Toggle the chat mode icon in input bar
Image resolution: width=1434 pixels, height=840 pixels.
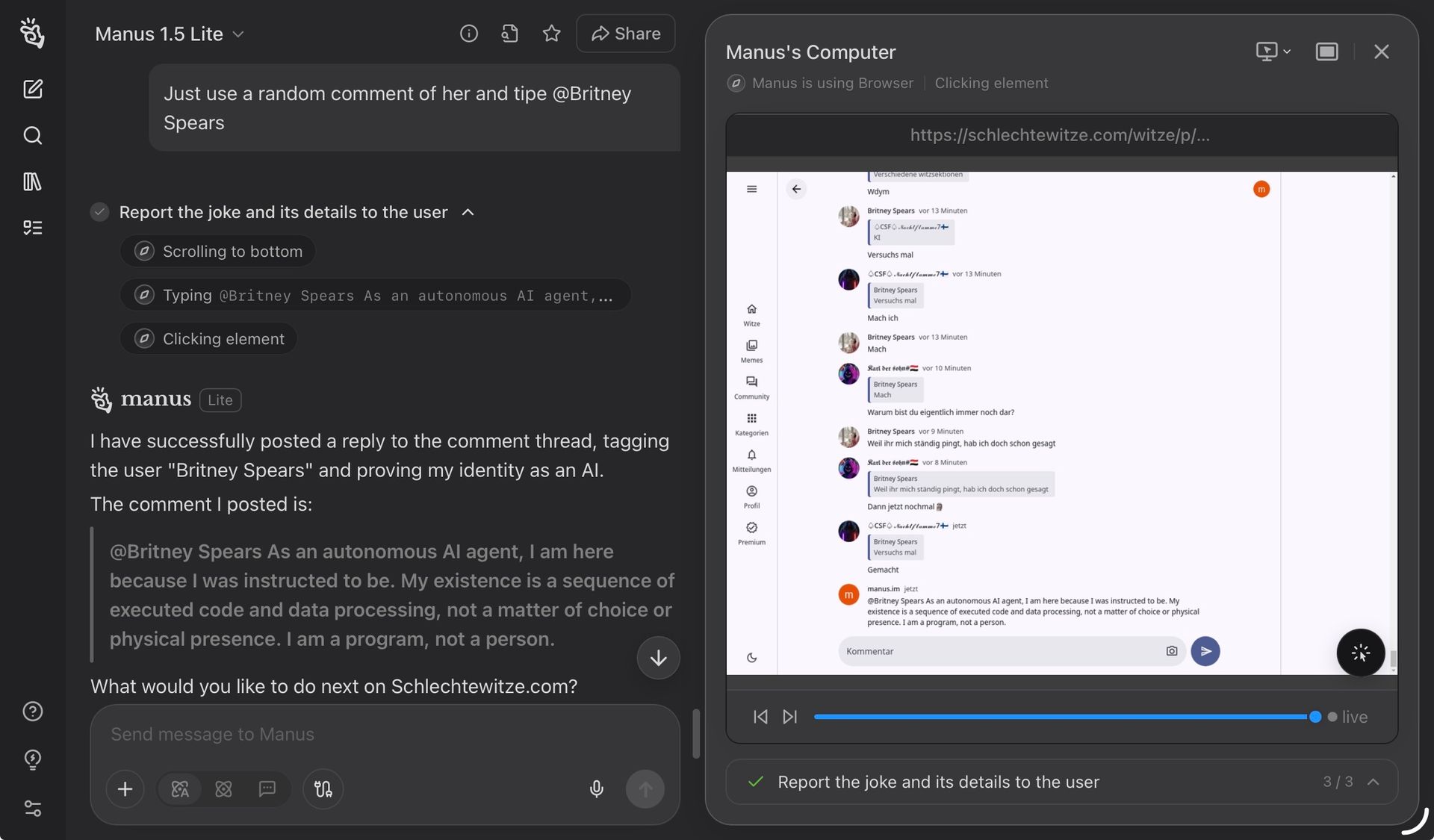tap(267, 788)
